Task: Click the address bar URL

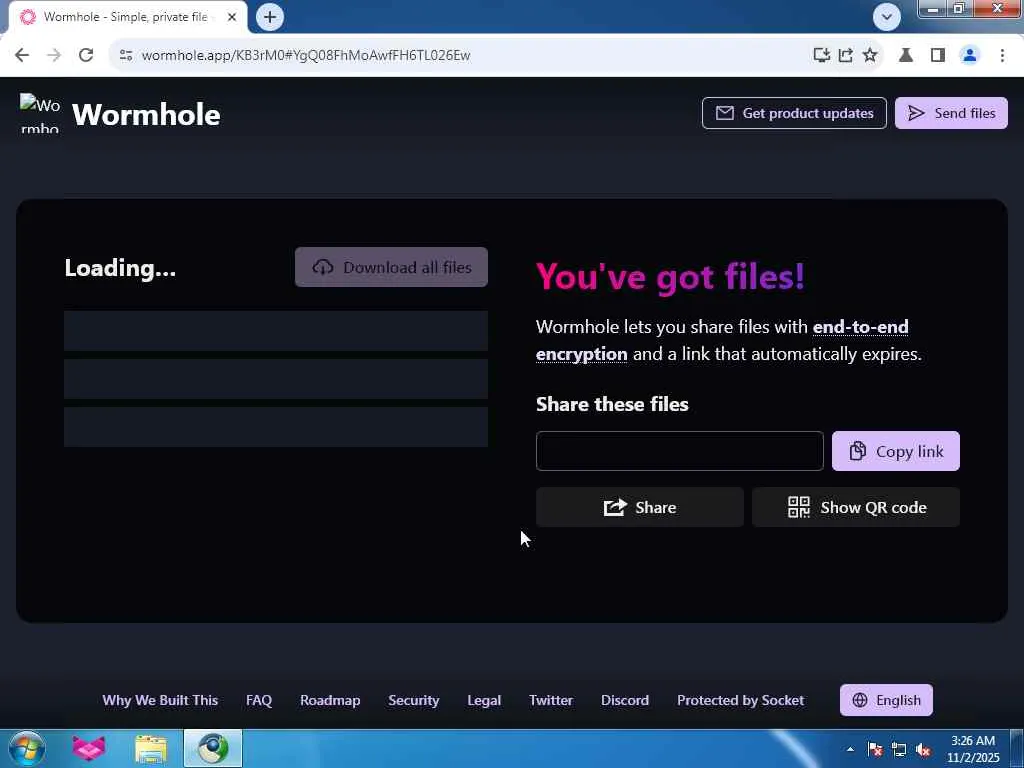Action: 306,56
